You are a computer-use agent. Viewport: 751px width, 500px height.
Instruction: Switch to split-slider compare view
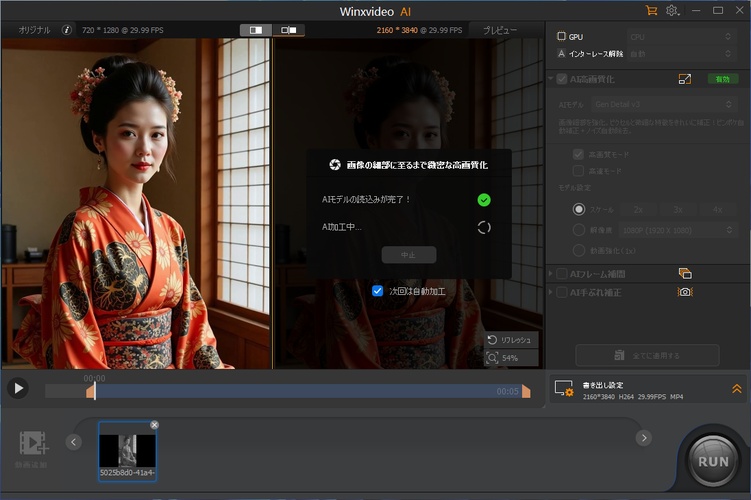256,30
